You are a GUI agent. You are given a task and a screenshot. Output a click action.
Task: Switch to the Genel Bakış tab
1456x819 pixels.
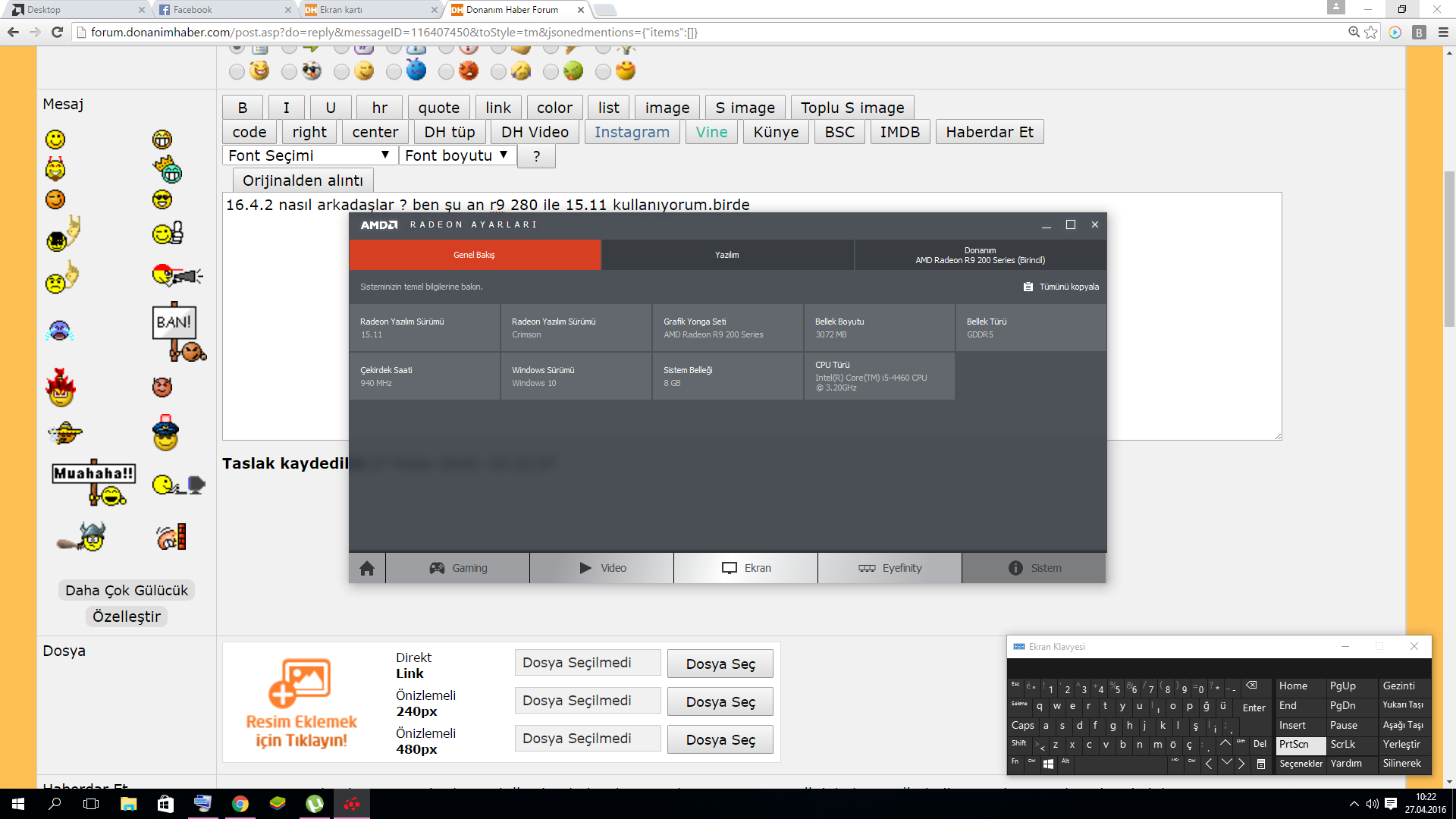(x=475, y=255)
